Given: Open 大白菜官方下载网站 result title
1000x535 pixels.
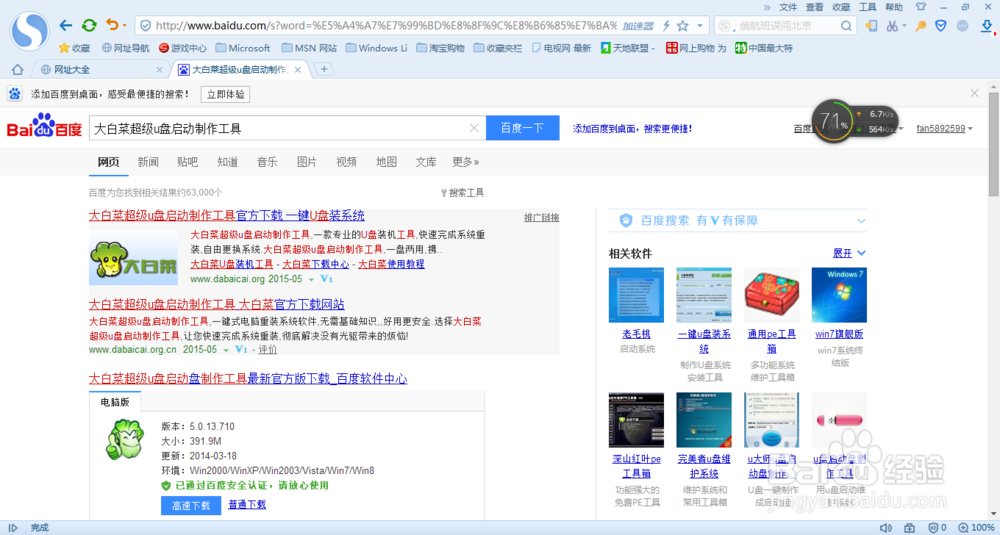Looking at the screenshot, I should (217, 304).
